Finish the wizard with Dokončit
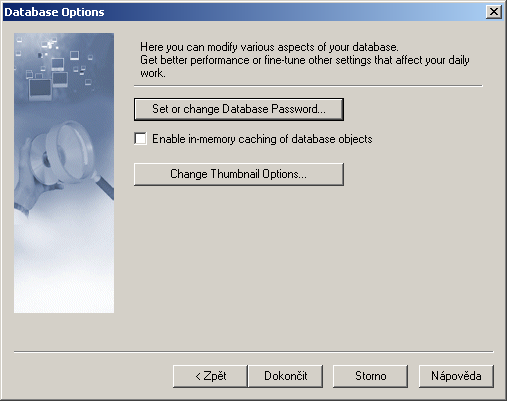507x401 pixels. click(286, 376)
